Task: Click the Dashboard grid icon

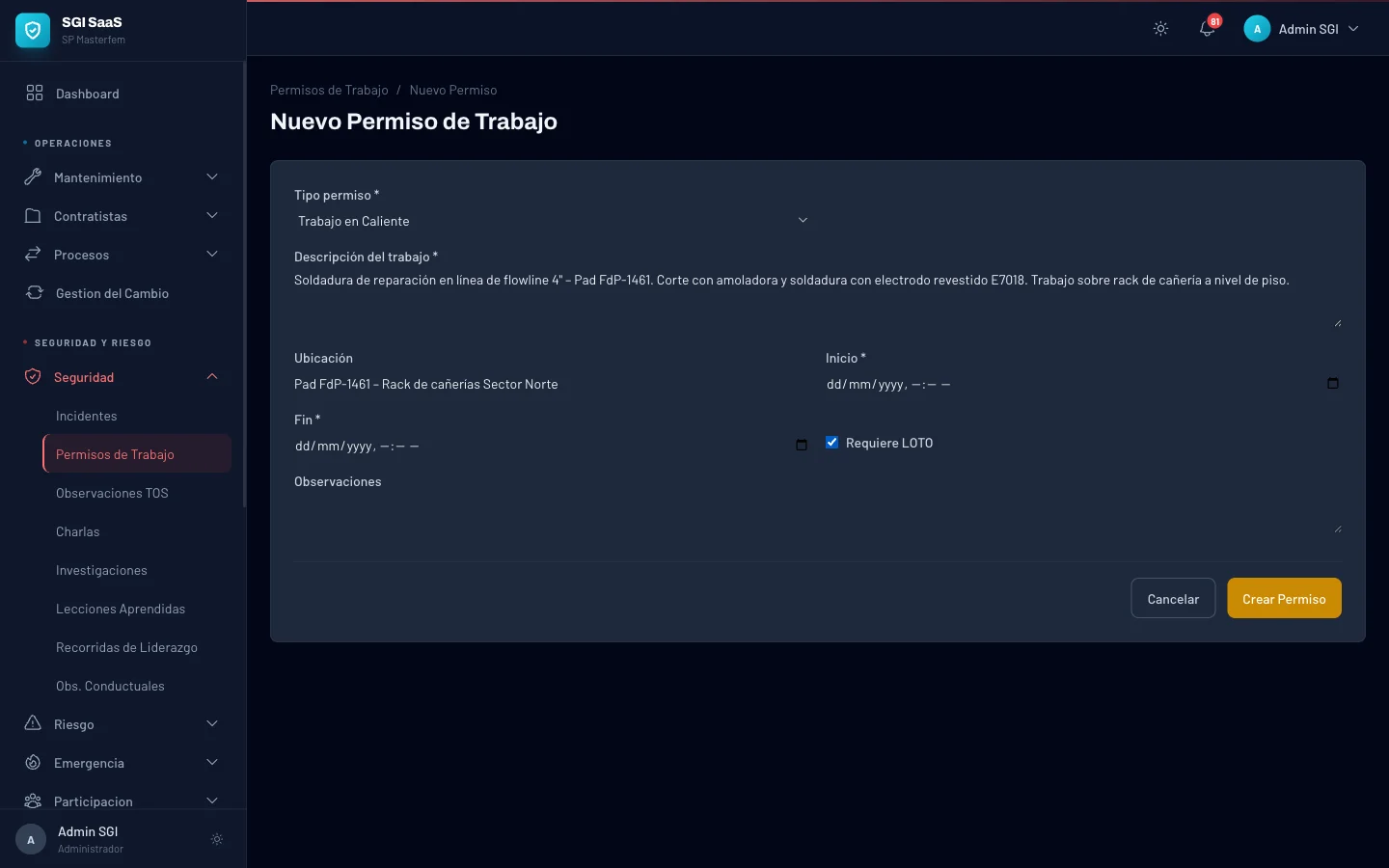Action: click(35, 94)
